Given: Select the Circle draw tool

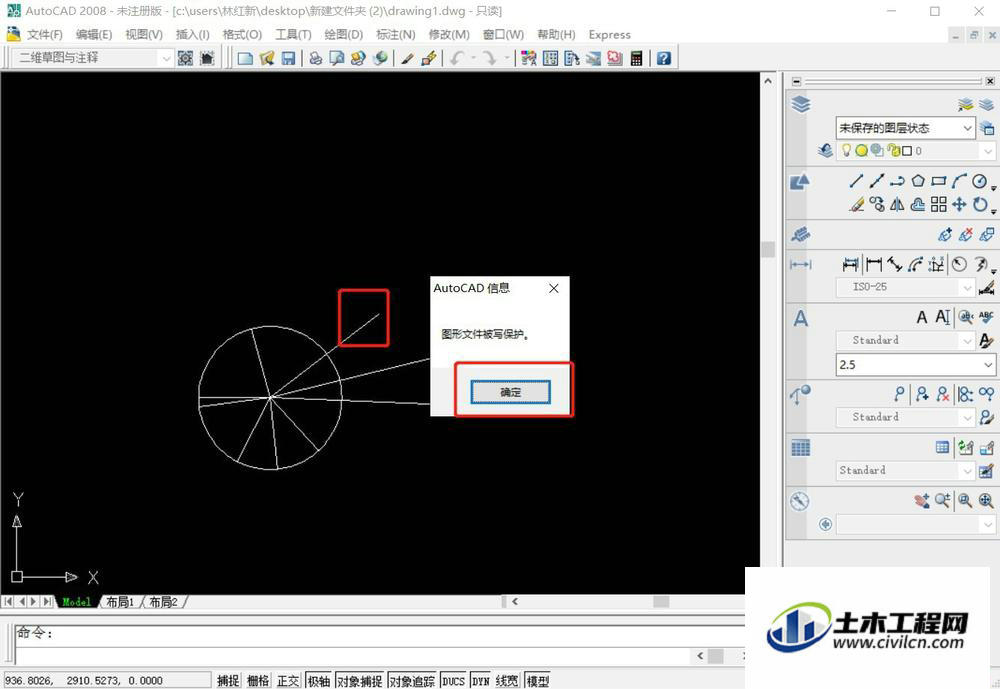Looking at the screenshot, I should (x=980, y=181).
